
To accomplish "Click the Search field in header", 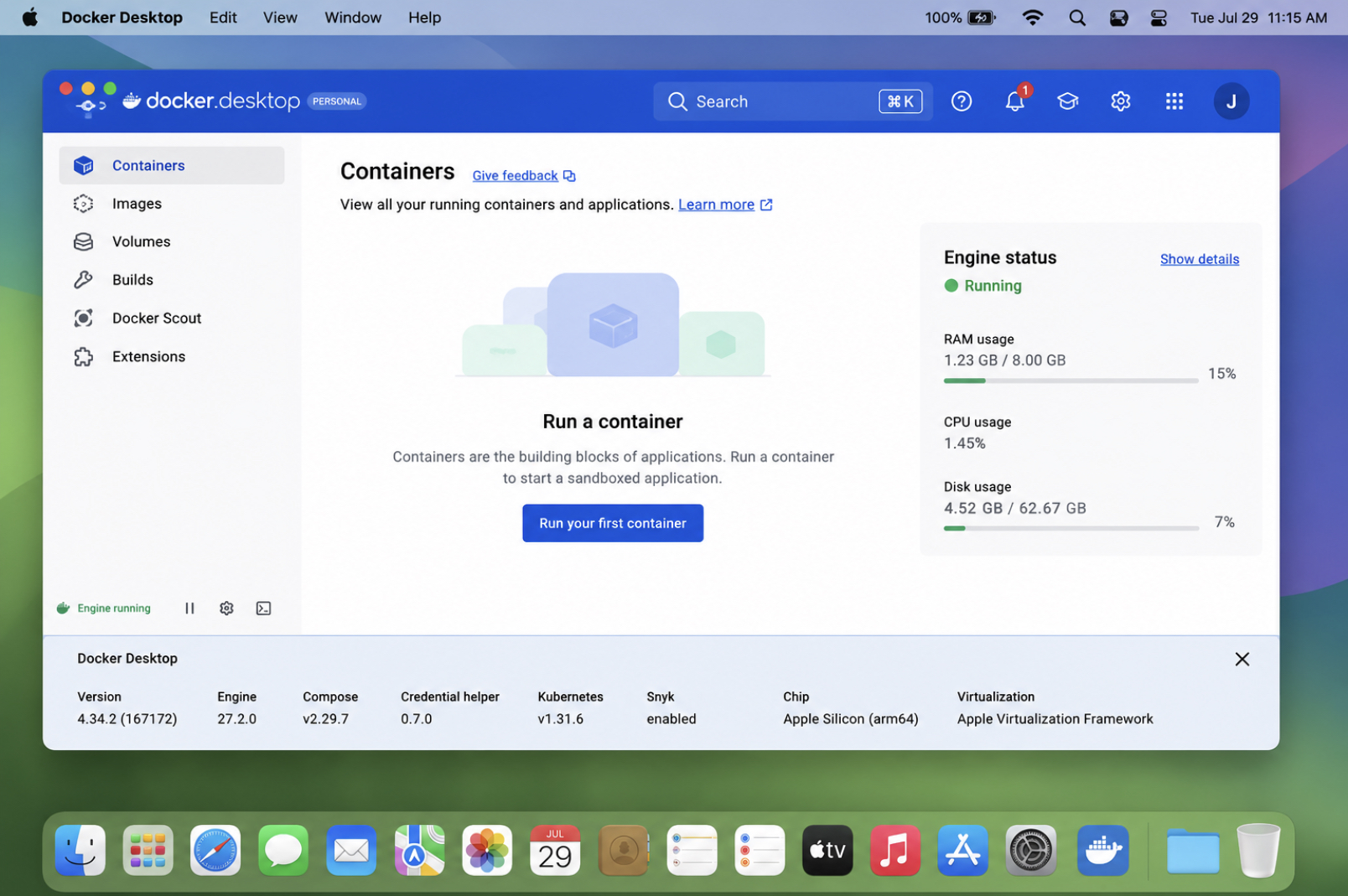I will click(793, 101).
